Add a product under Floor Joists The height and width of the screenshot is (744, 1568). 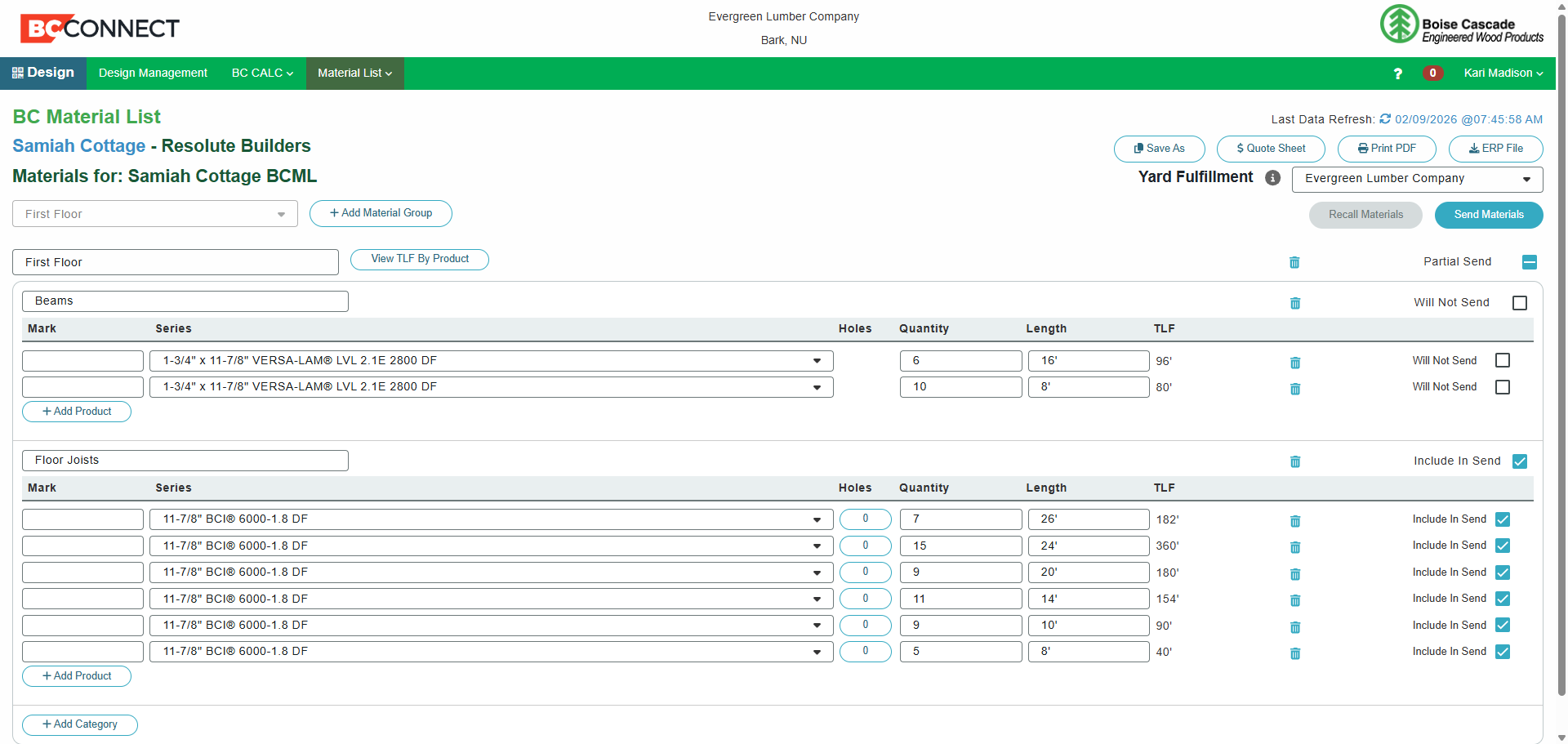77,676
